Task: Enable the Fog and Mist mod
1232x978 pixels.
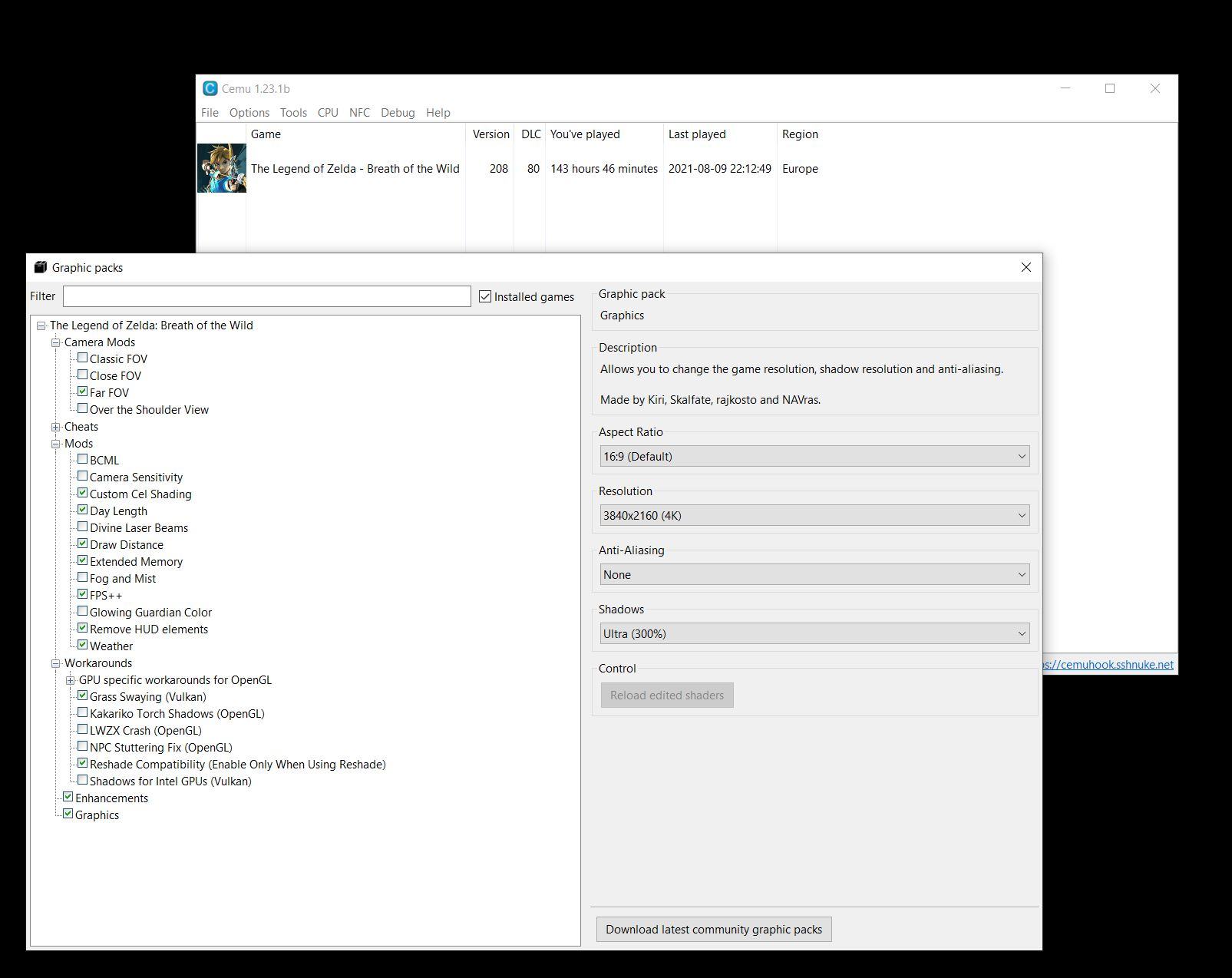Action: [x=82, y=577]
